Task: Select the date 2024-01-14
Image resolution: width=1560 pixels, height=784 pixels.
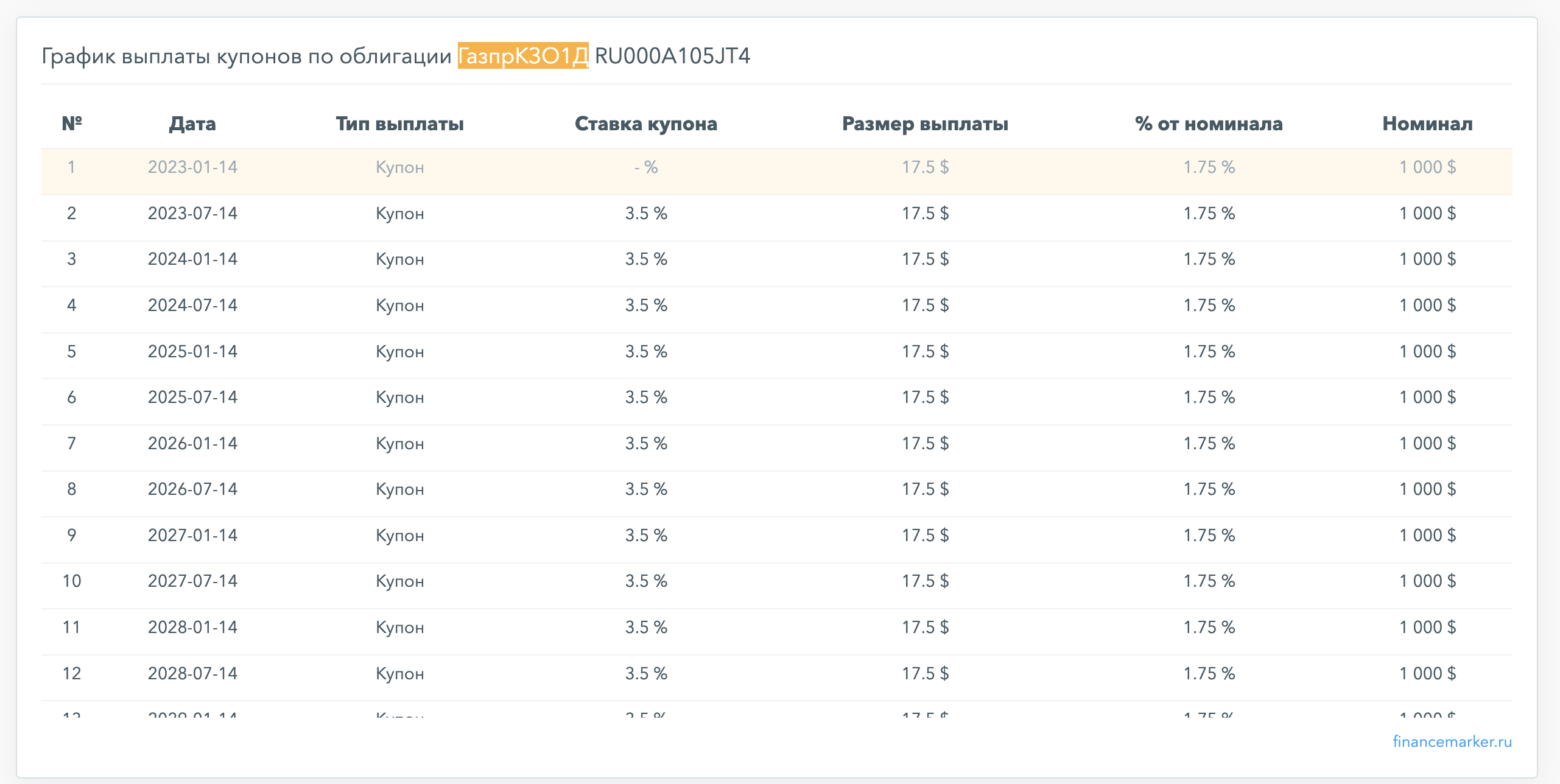Action: 192,259
